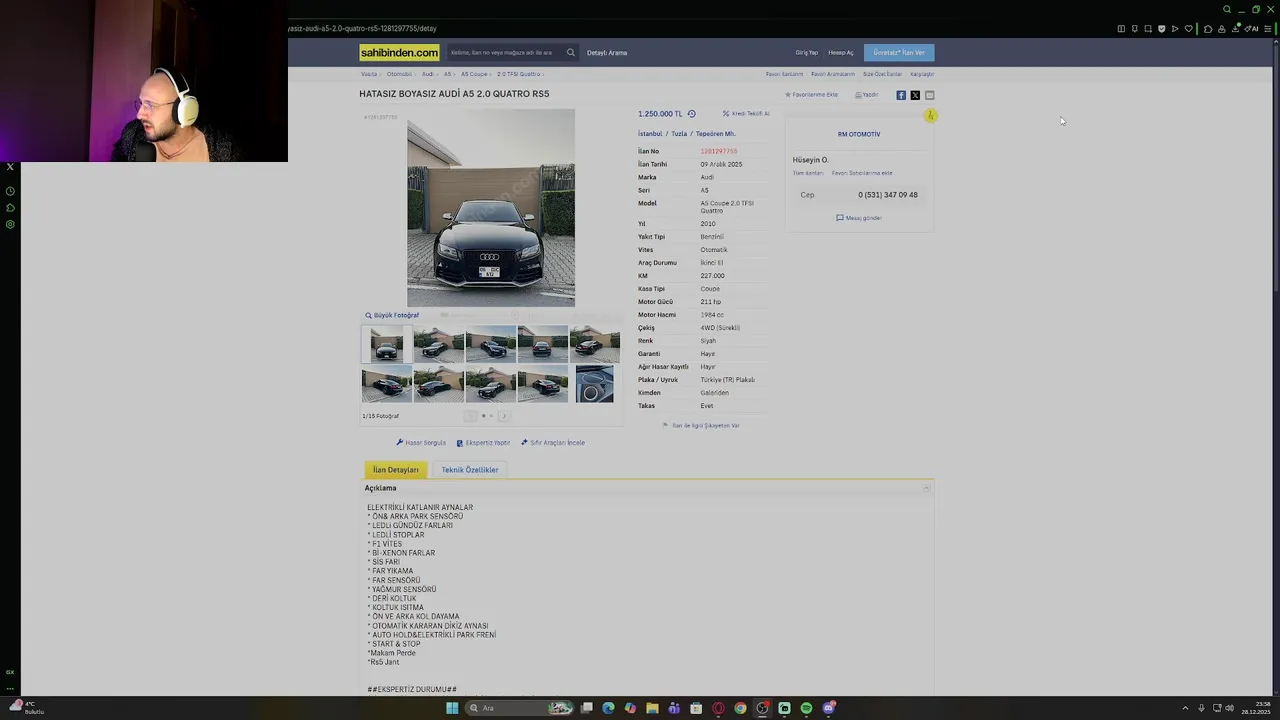This screenshot has width=1280, height=720.
Task: Open the browser downloads icon
Action: (1235, 29)
